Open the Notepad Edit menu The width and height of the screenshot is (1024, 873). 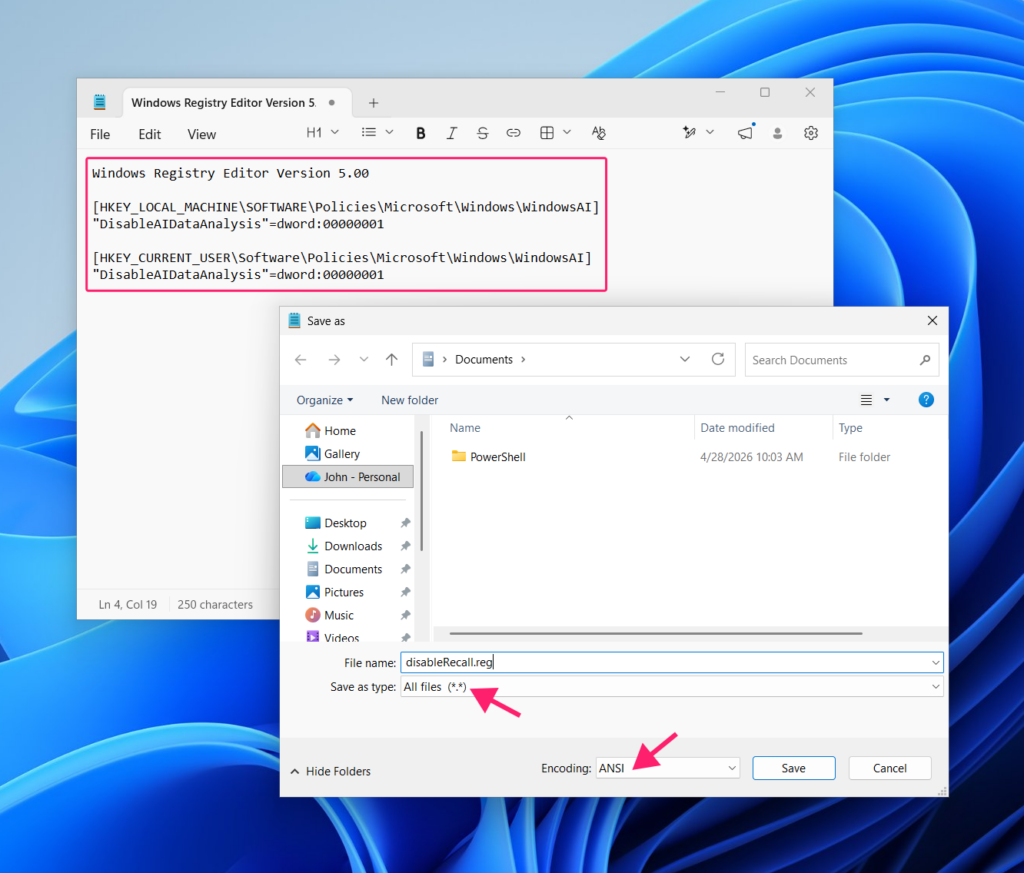pyautogui.click(x=150, y=135)
